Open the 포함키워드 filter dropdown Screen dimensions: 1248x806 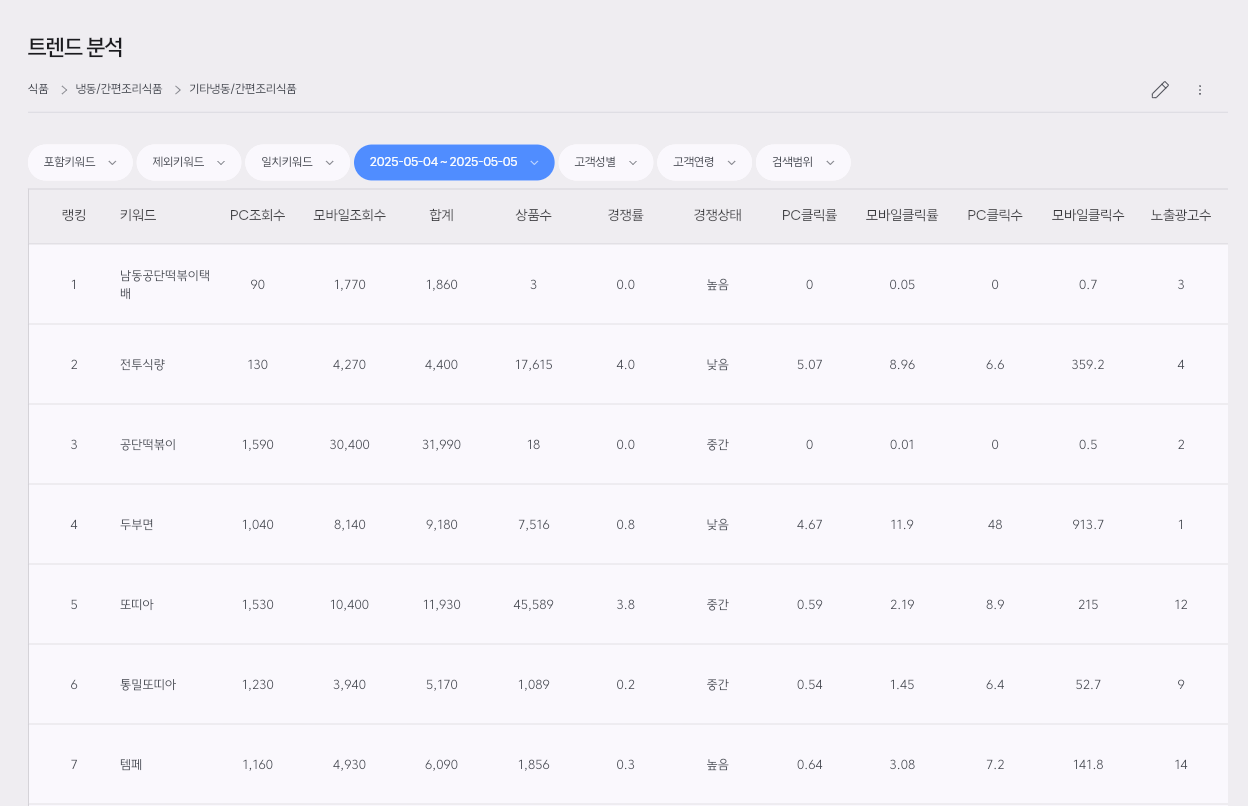coord(80,162)
